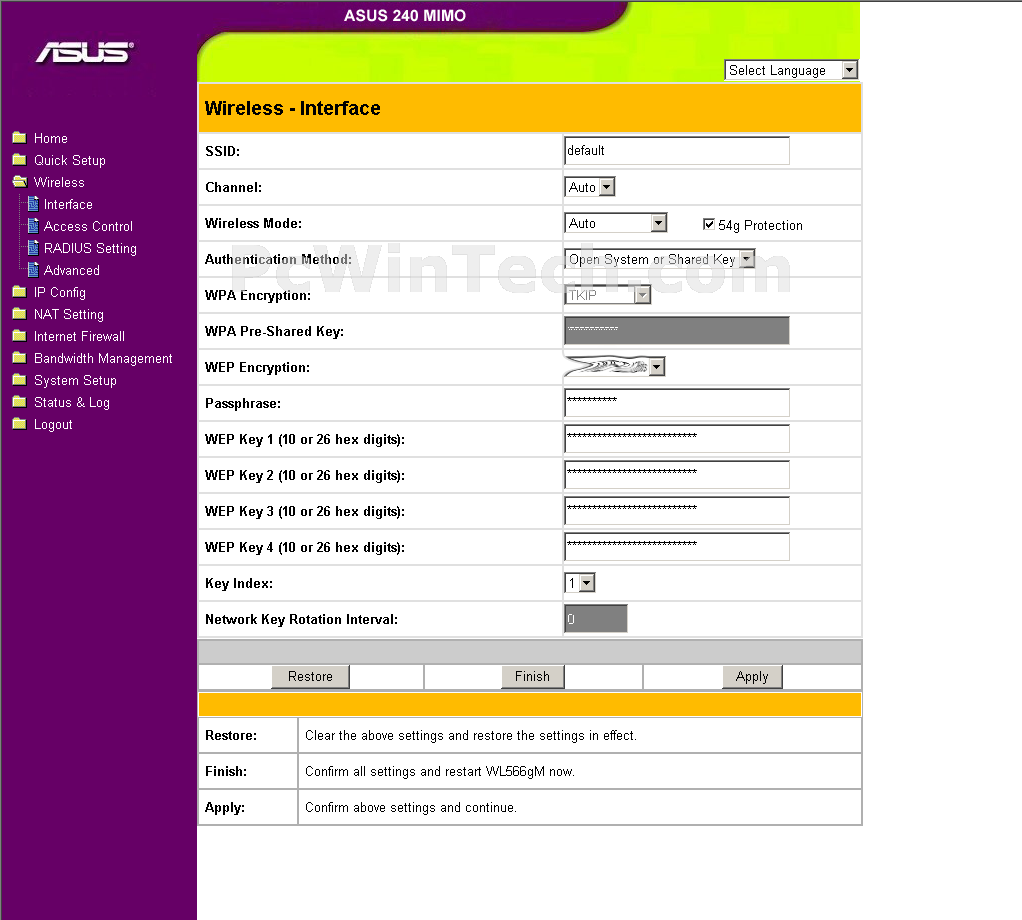Click the Restore button
Image resolution: width=1022 pixels, height=920 pixels.
tap(310, 676)
